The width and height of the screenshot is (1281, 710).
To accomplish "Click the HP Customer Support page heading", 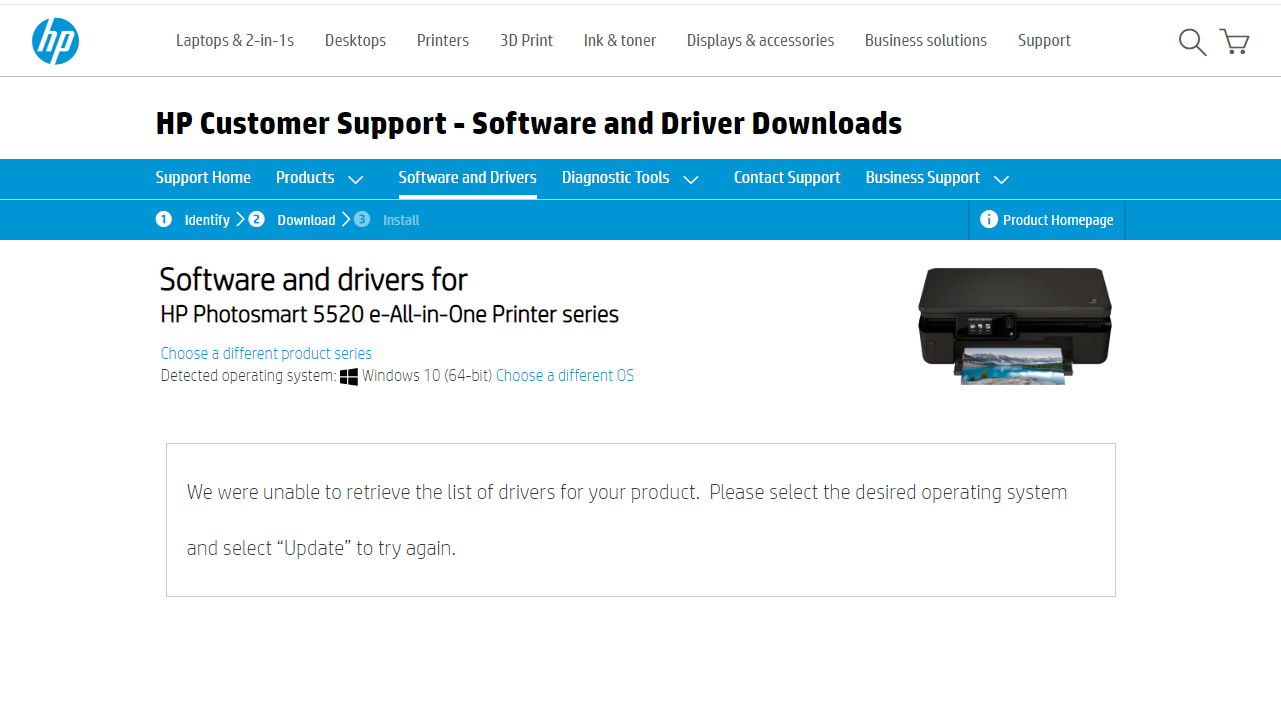I will pyautogui.click(x=529, y=123).
